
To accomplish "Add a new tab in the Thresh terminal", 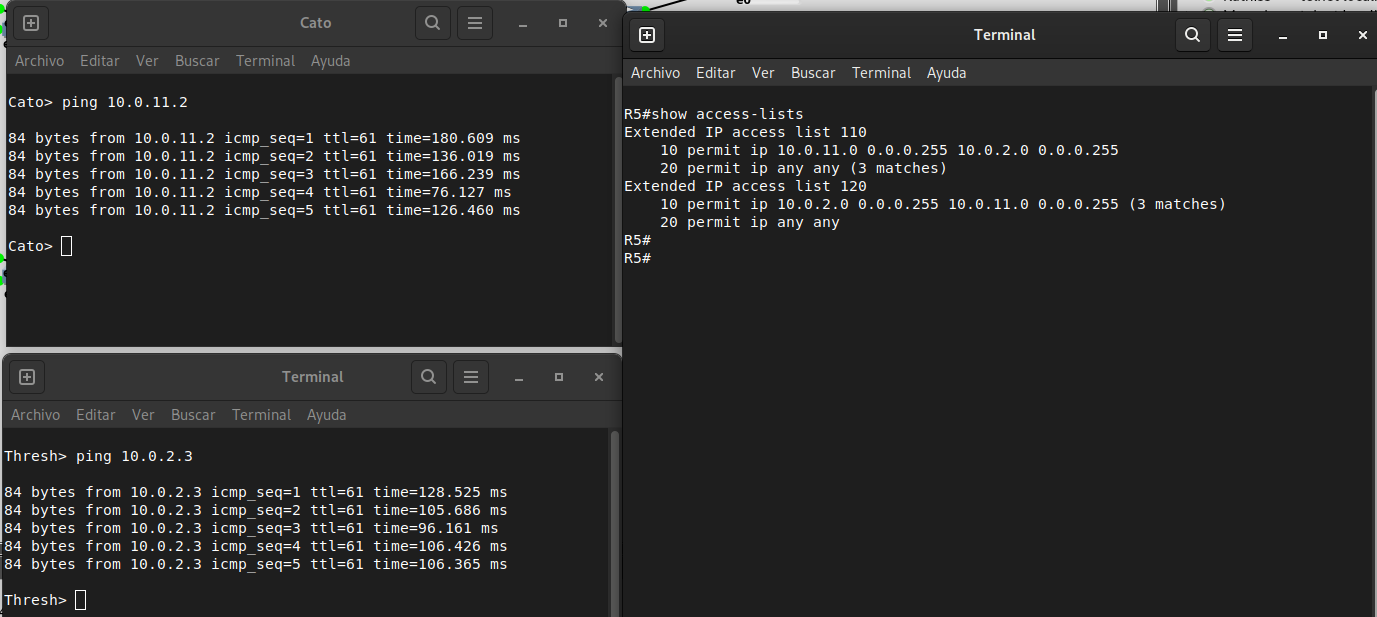I will pyautogui.click(x=27, y=377).
